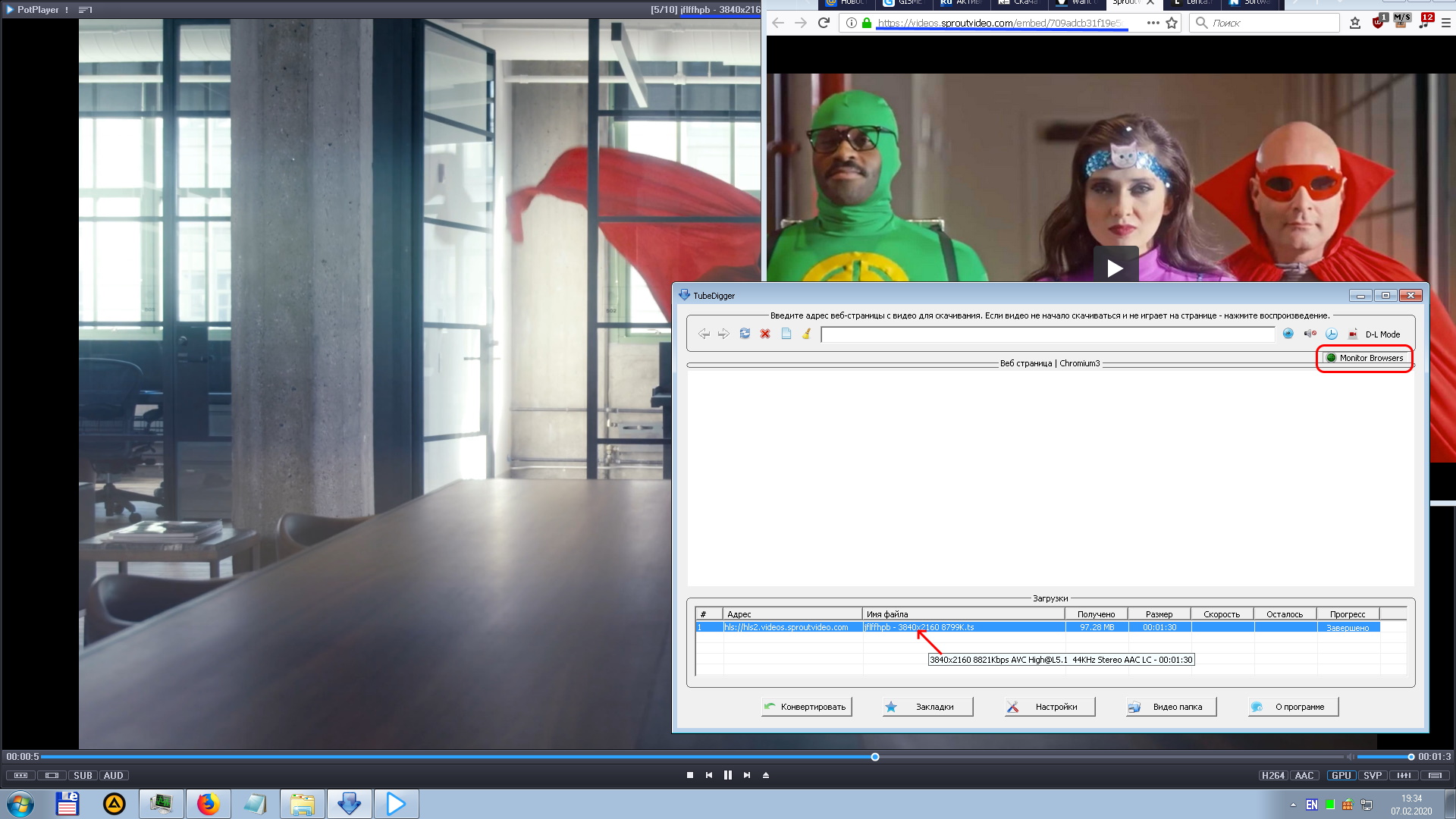Open PotPlayer main menu dropdown

tap(38, 10)
